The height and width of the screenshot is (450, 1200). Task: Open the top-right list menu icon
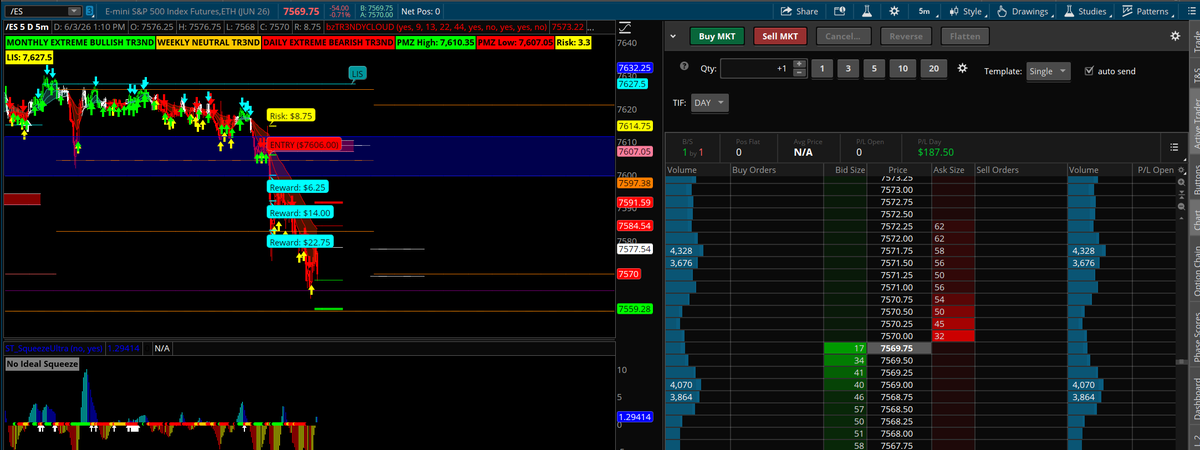[x=1190, y=11]
